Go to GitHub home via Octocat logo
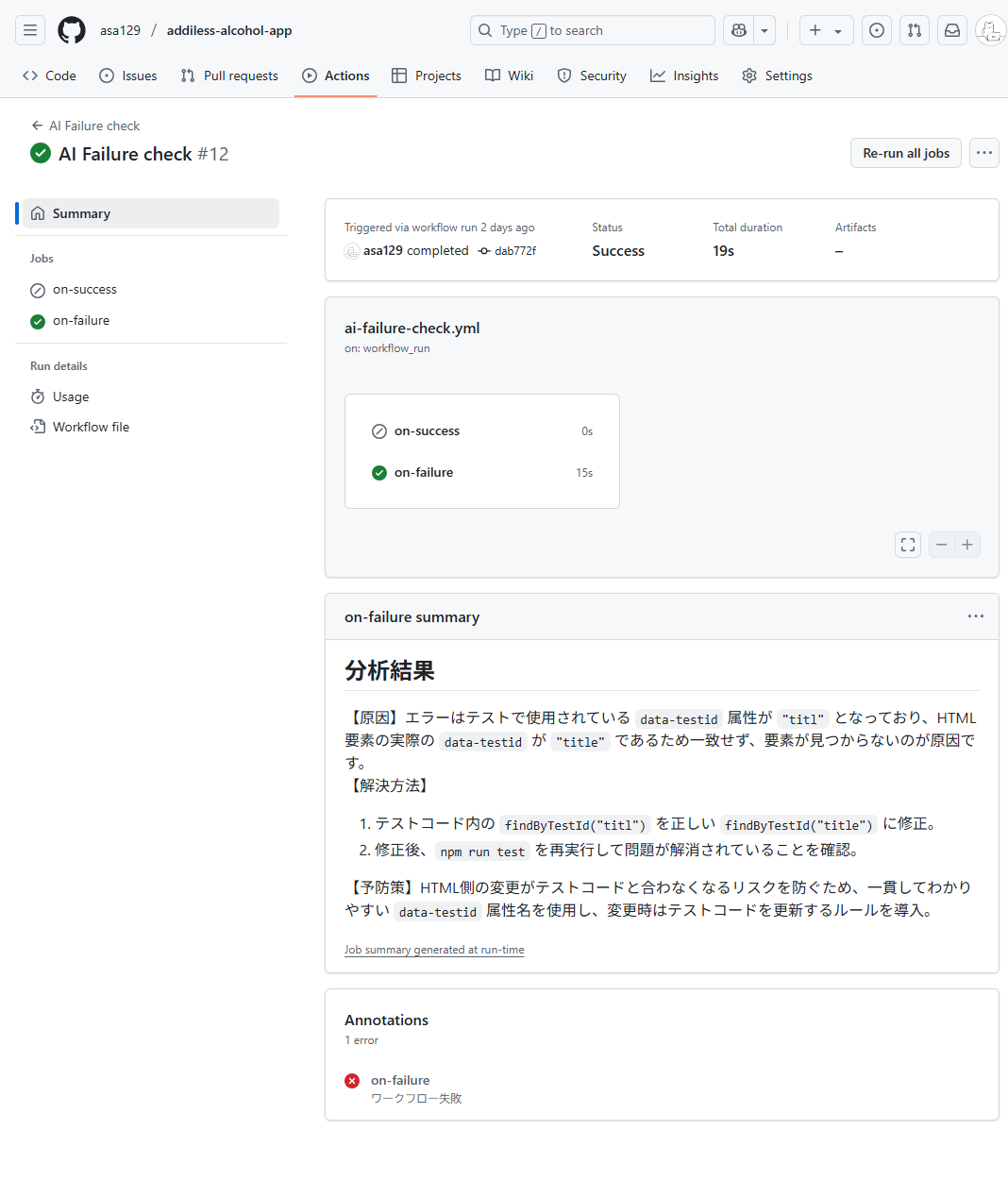1008x1181 pixels. coord(72,30)
